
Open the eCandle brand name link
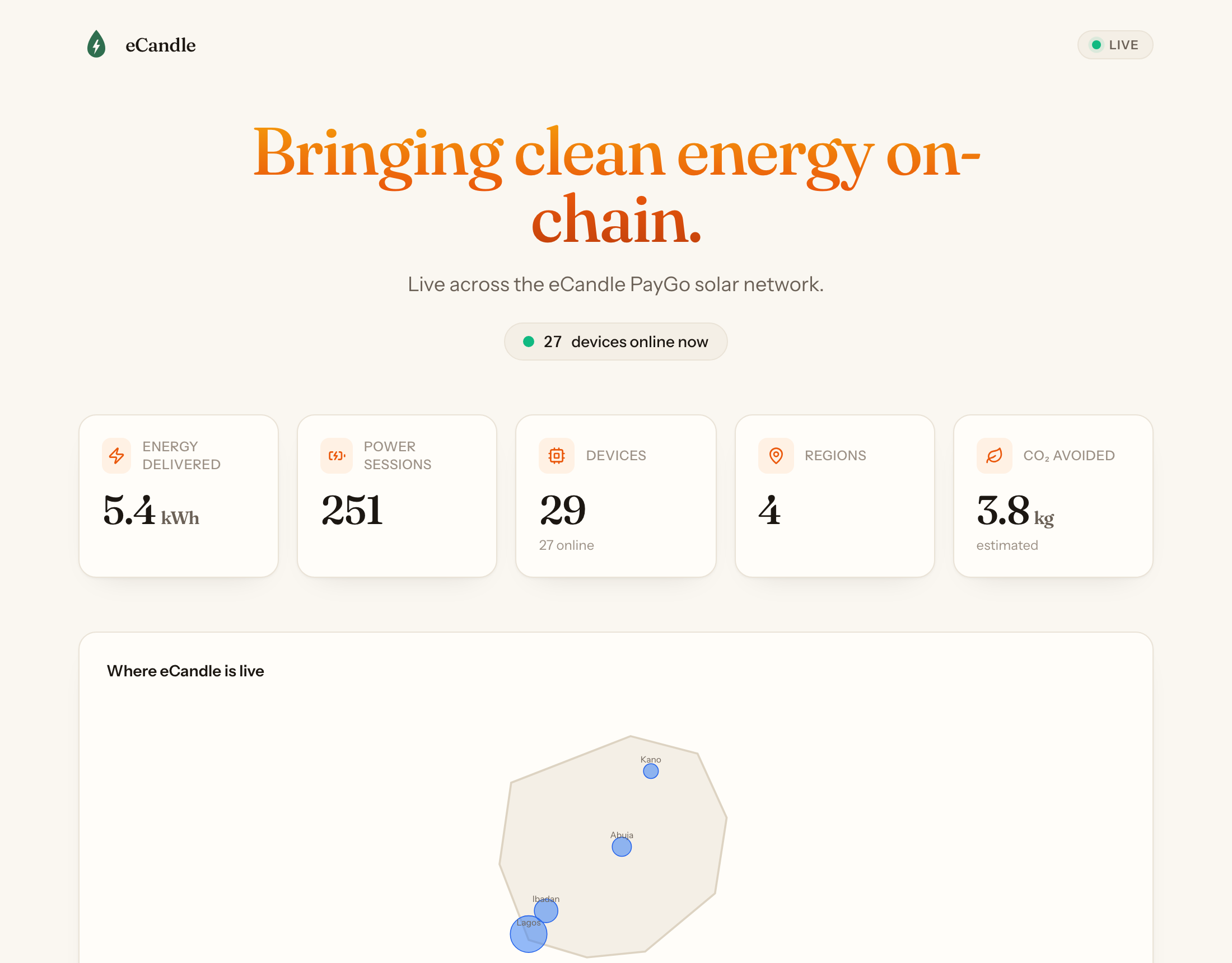[x=160, y=45]
